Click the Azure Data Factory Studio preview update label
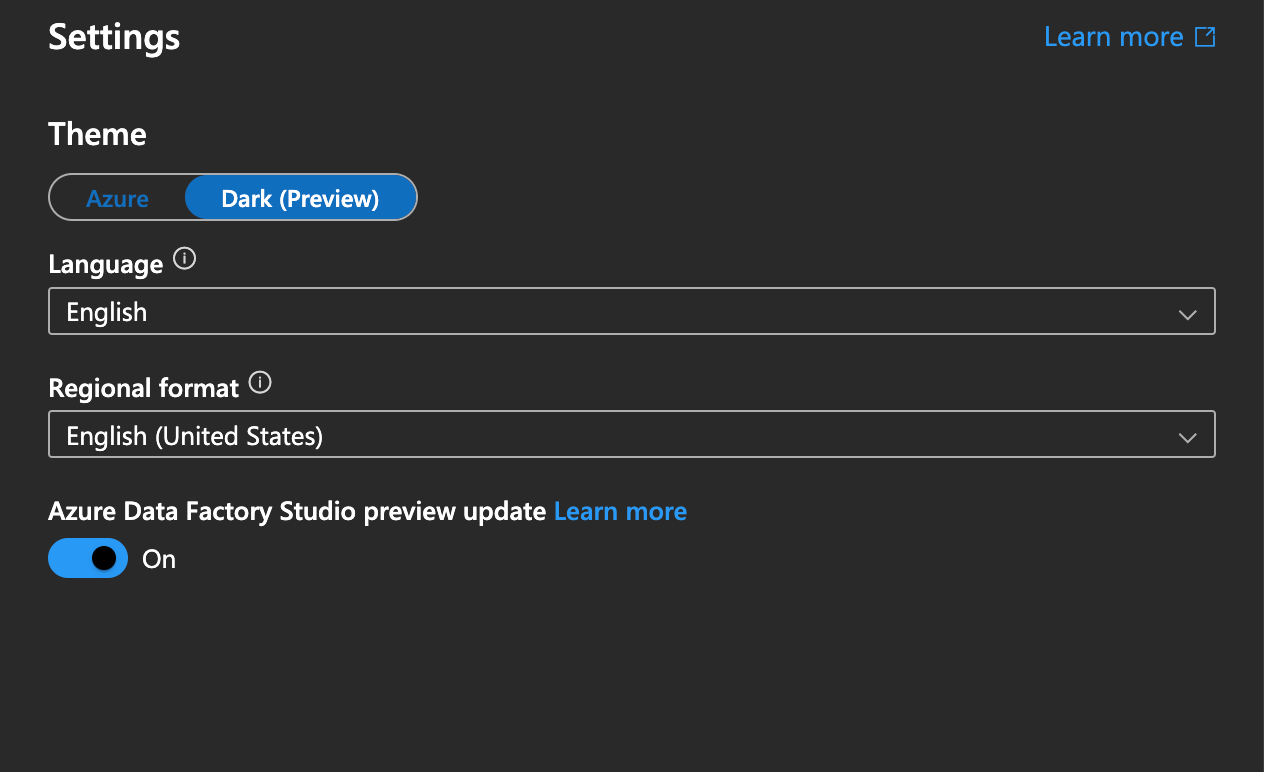 pos(297,511)
